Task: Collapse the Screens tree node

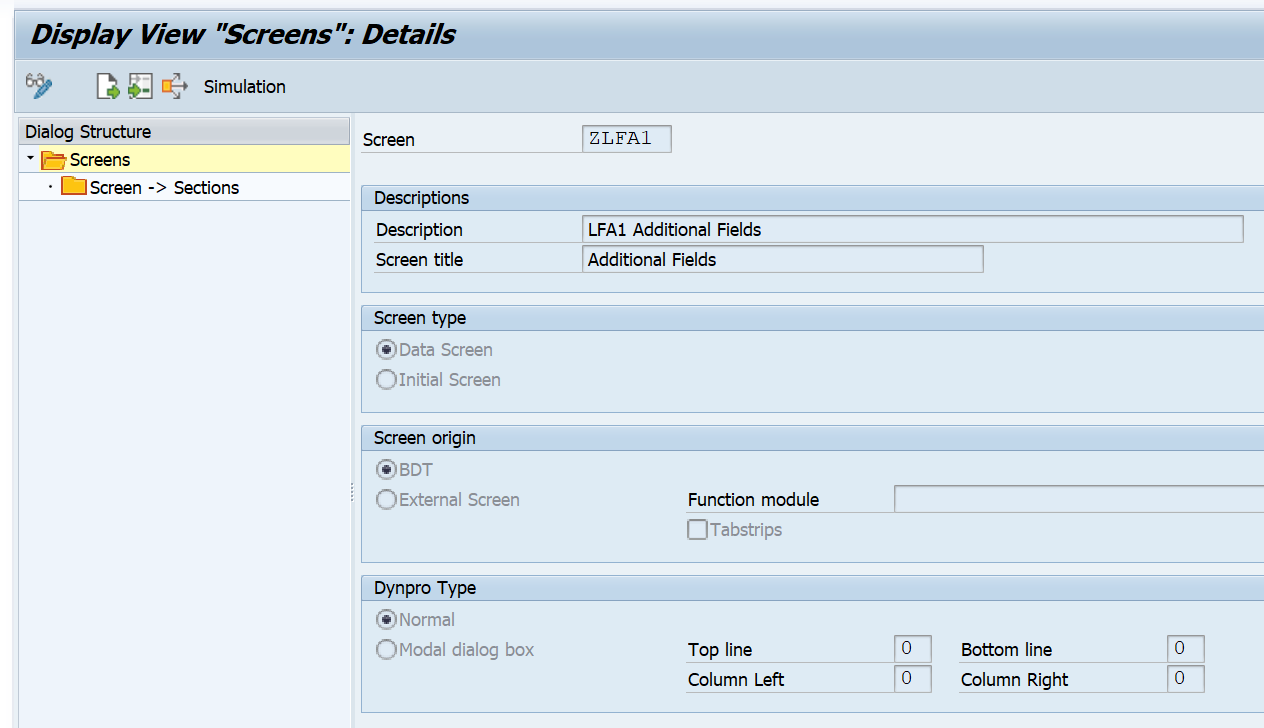Action: coord(30,159)
